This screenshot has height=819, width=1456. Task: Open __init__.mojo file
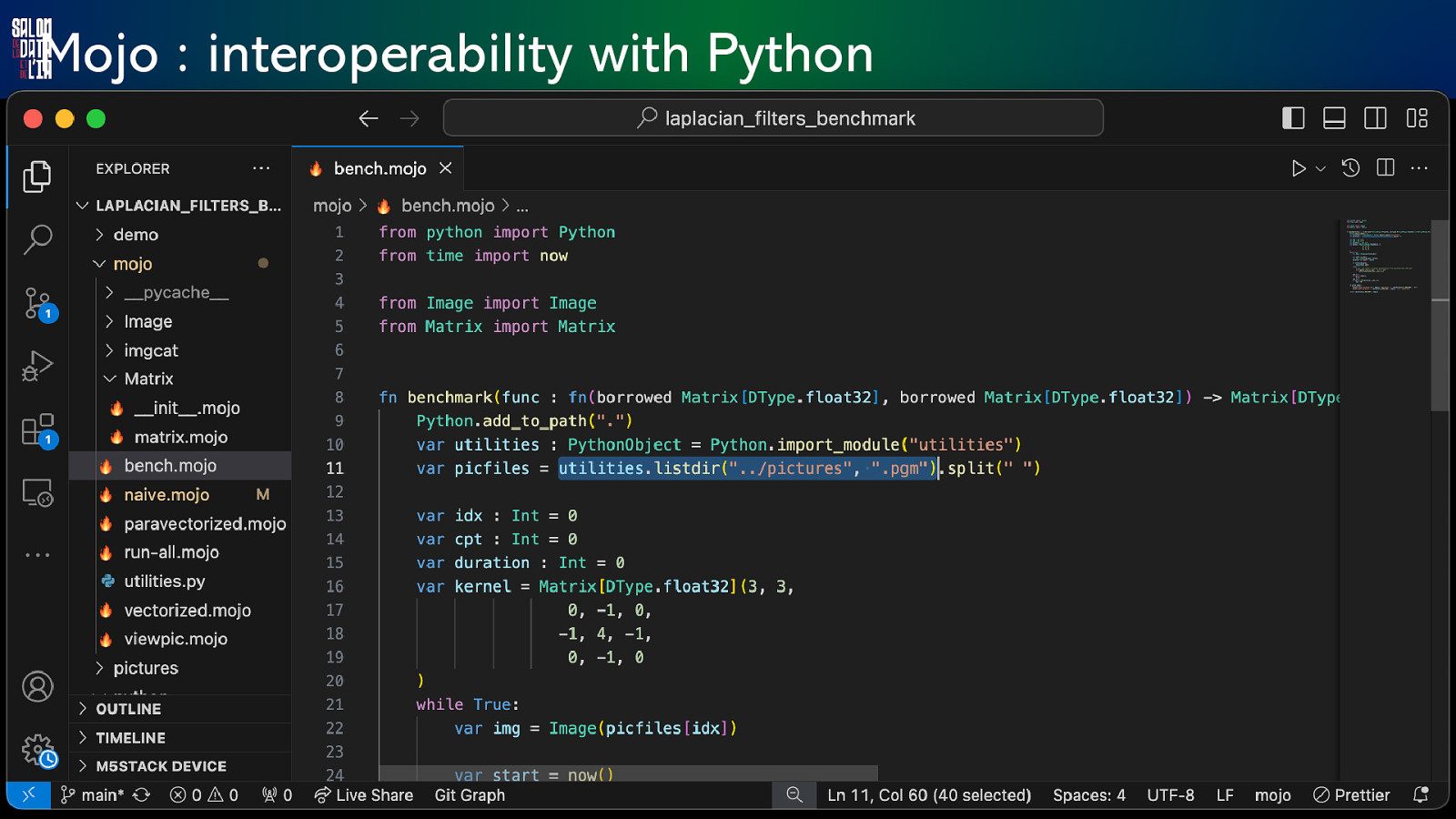(x=180, y=408)
